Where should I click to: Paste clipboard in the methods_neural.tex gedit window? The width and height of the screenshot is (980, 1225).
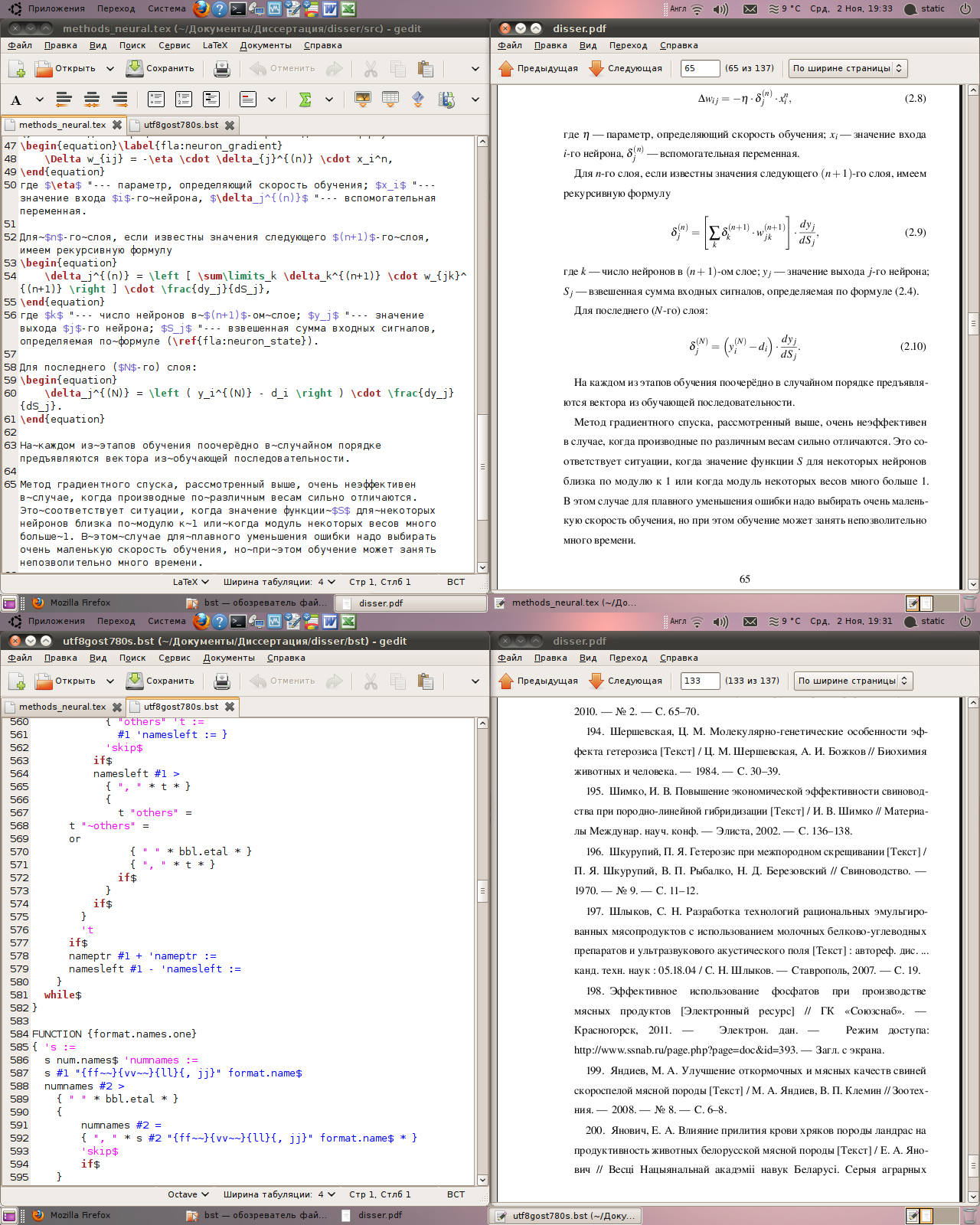pos(426,69)
